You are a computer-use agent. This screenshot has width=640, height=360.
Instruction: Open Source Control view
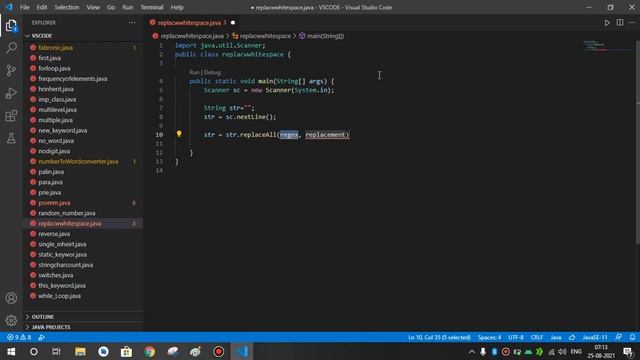point(11,70)
